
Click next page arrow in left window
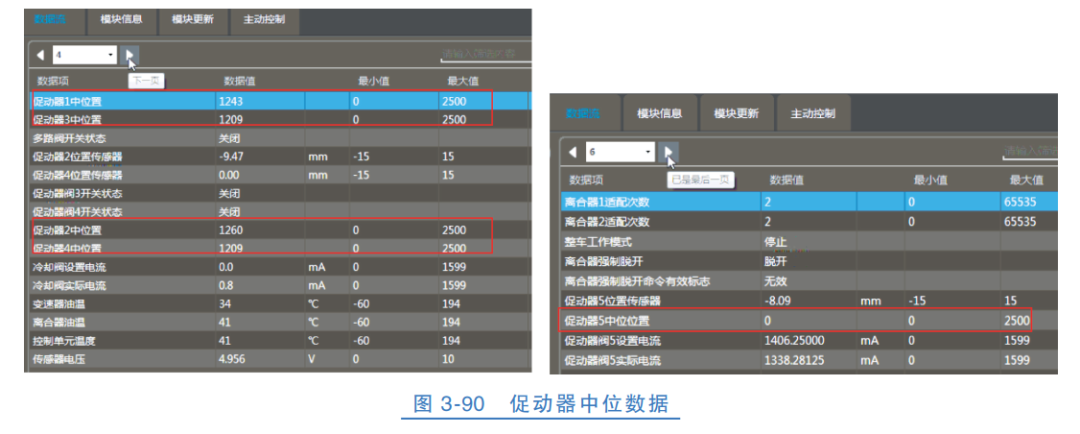pyautogui.click(x=129, y=55)
